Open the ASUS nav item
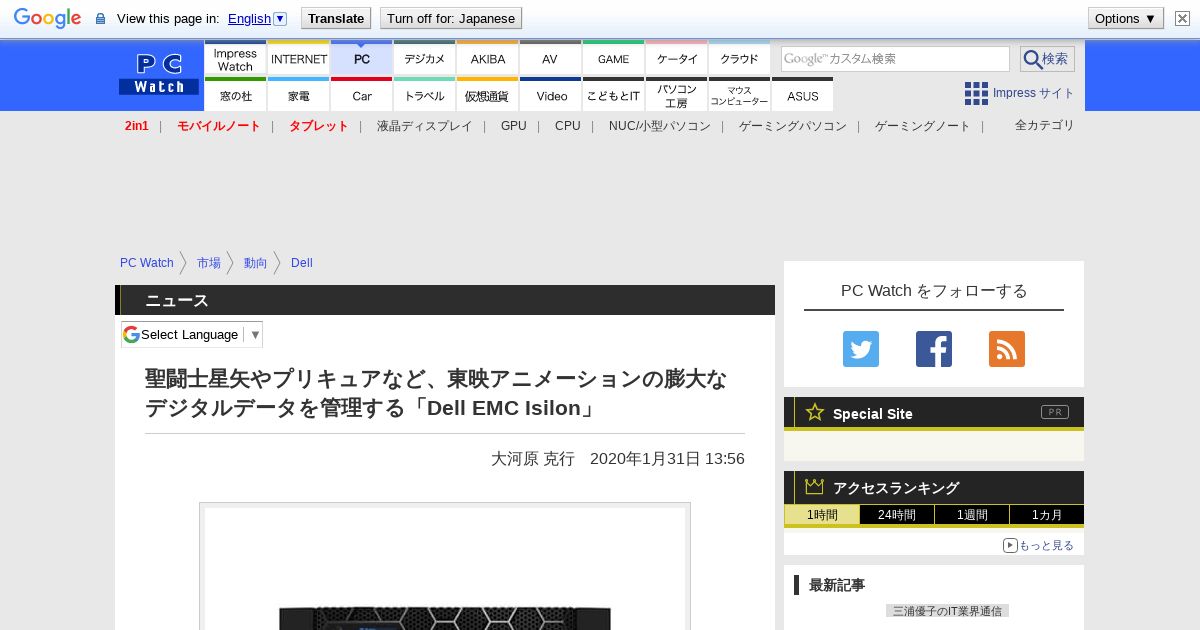The width and height of the screenshot is (1200, 630). tap(803, 95)
